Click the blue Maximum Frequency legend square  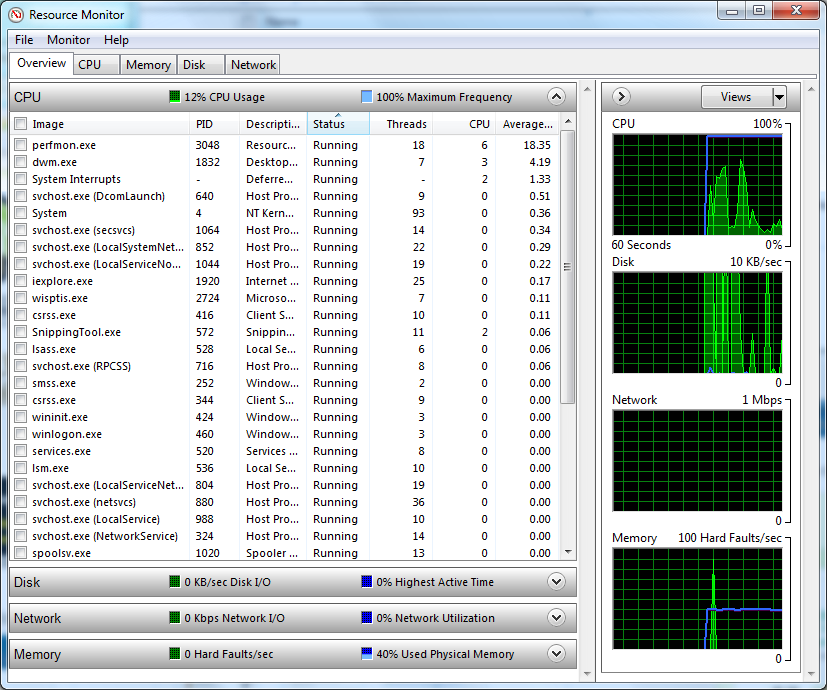[x=367, y=97]
